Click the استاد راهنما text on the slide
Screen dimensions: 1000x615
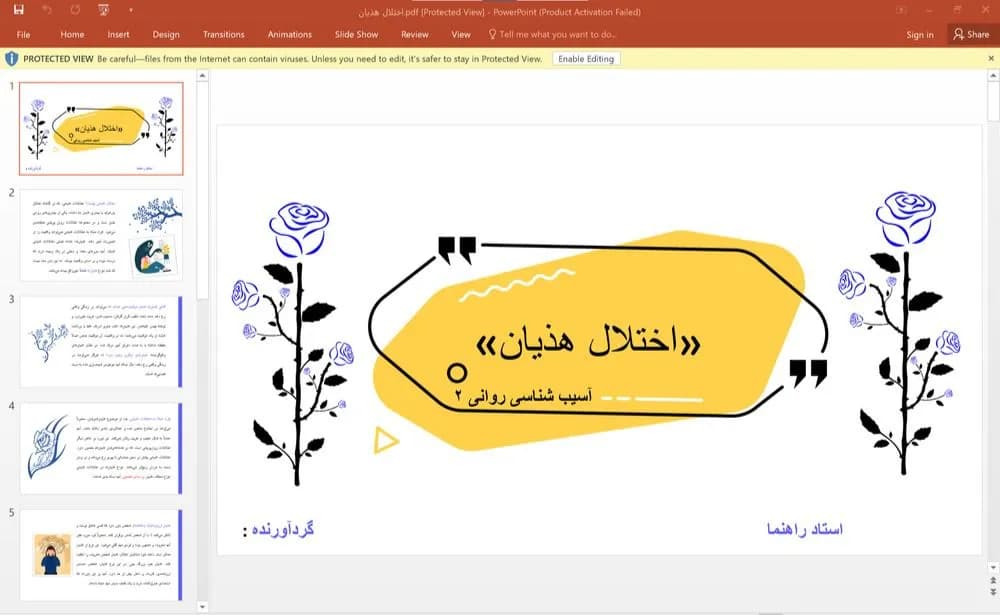click(x=805, y=529)
